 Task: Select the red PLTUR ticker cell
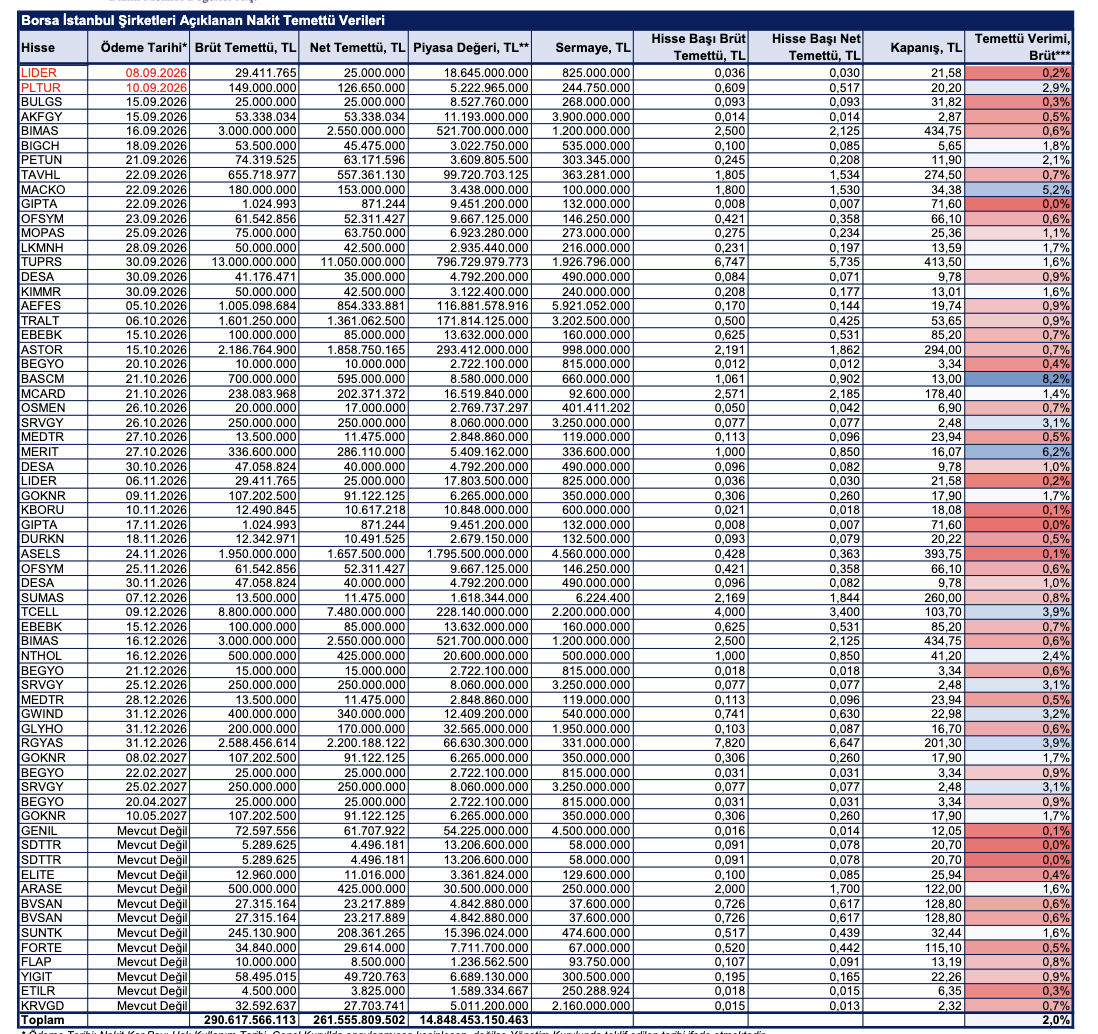click(41, 88)
